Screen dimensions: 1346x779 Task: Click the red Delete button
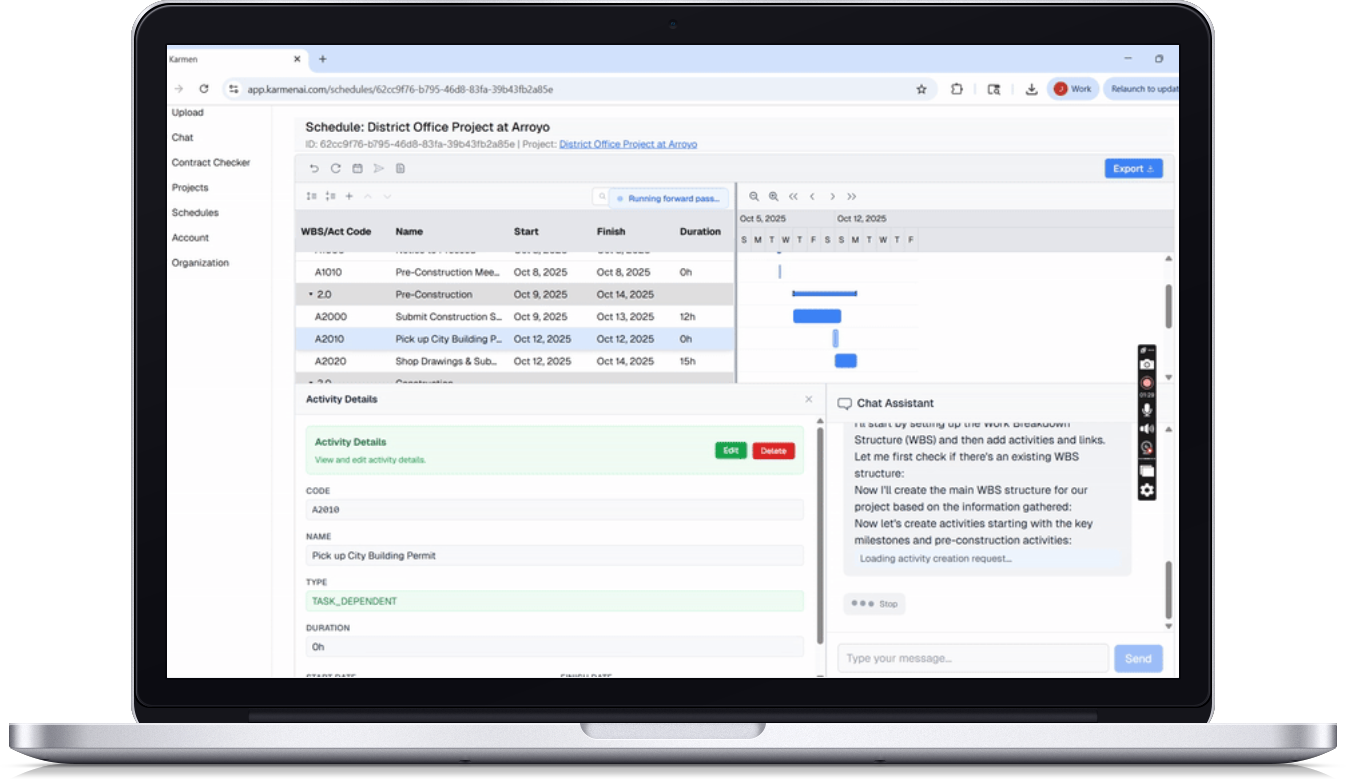[774, 451]
